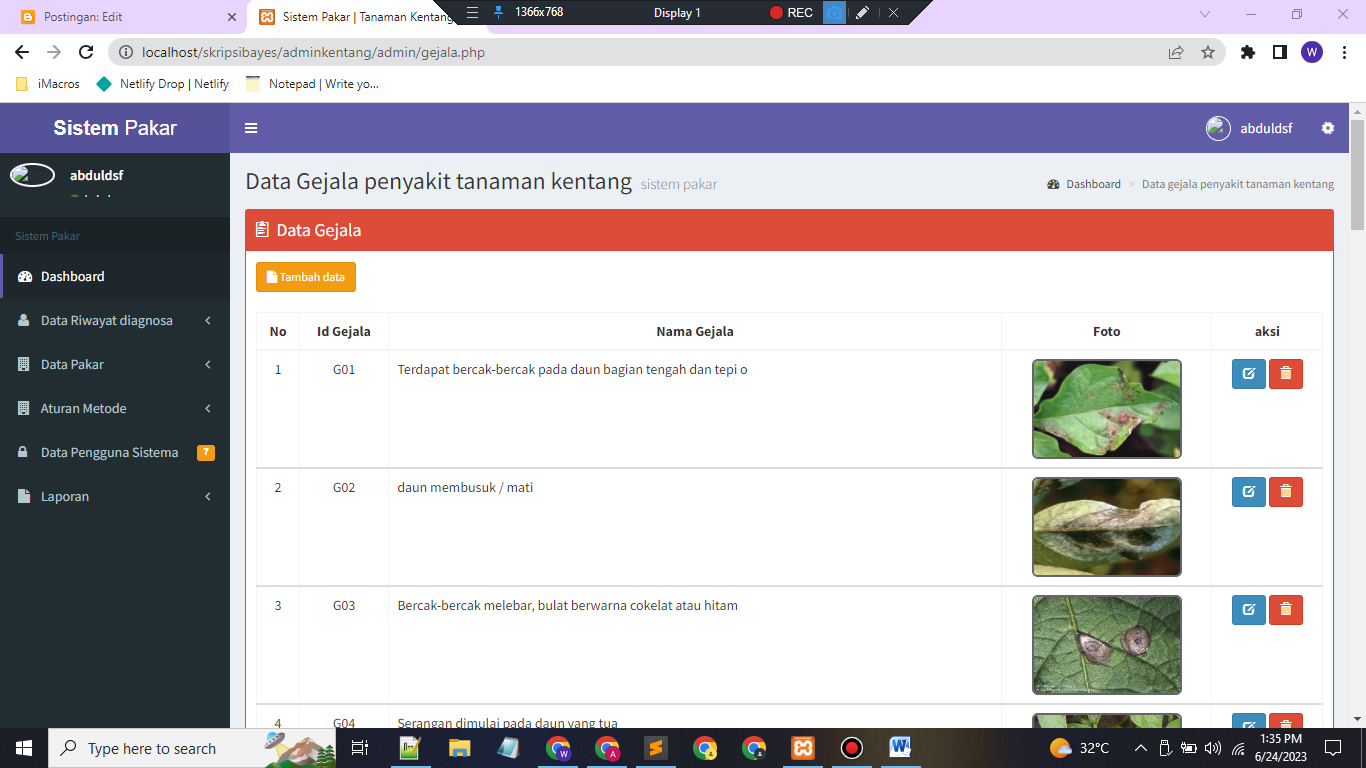This screenshot has height=768, width=1366.
Task: Click the browser address bar URL
Action: point(313,52)
